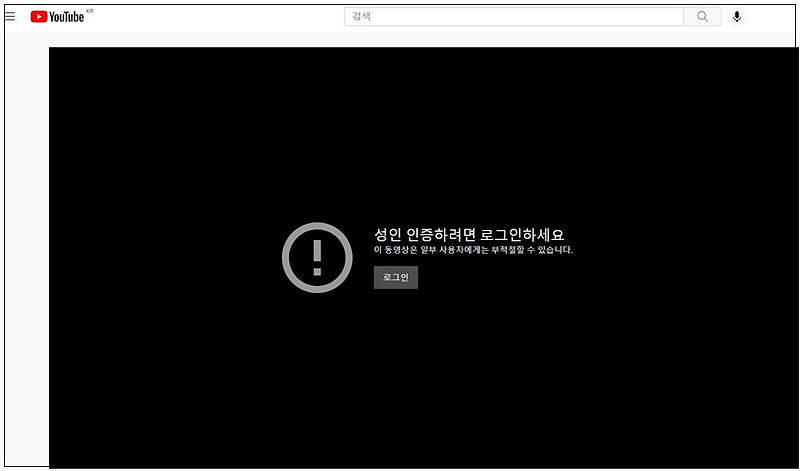Start voice search with microphone
The height and width of the screenshot is (471, 800).
tap(737, 17)
